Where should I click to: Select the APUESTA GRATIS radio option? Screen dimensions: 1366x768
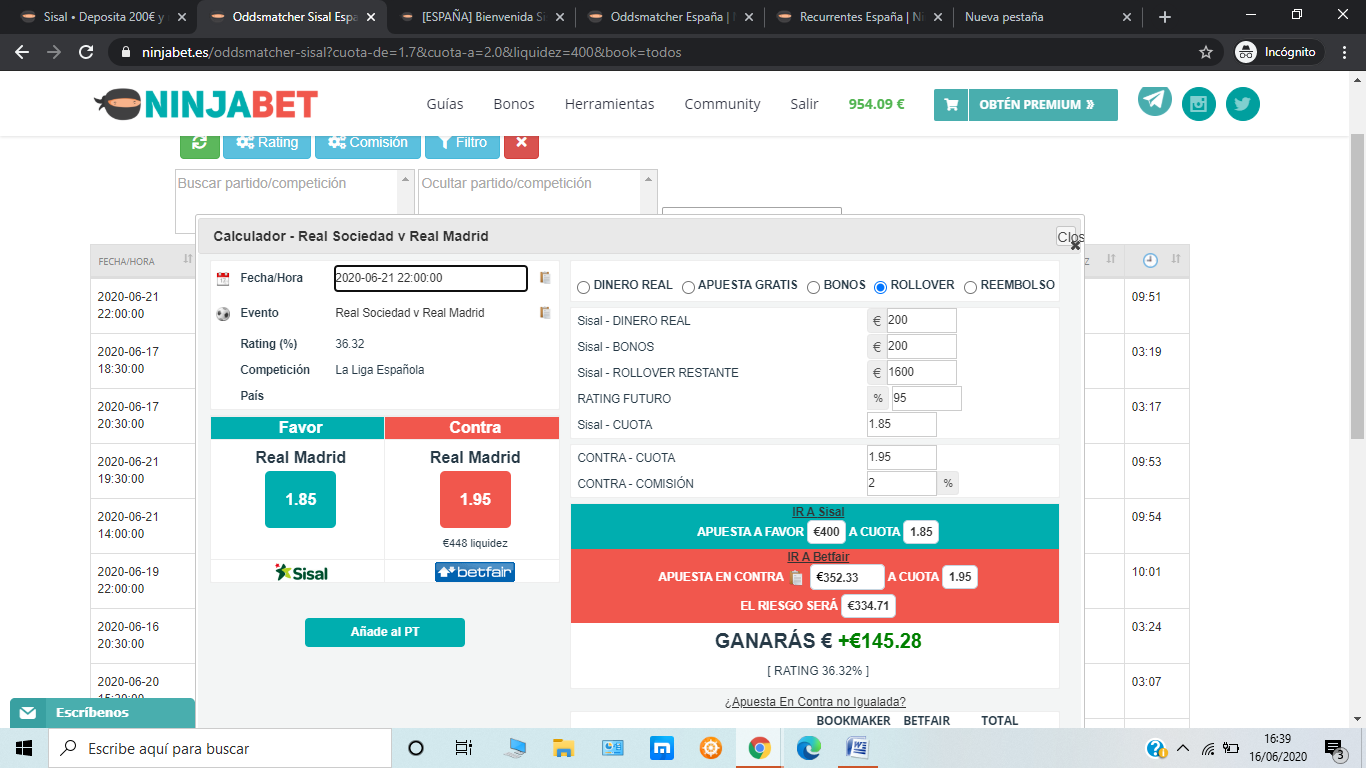pos(688,286)
